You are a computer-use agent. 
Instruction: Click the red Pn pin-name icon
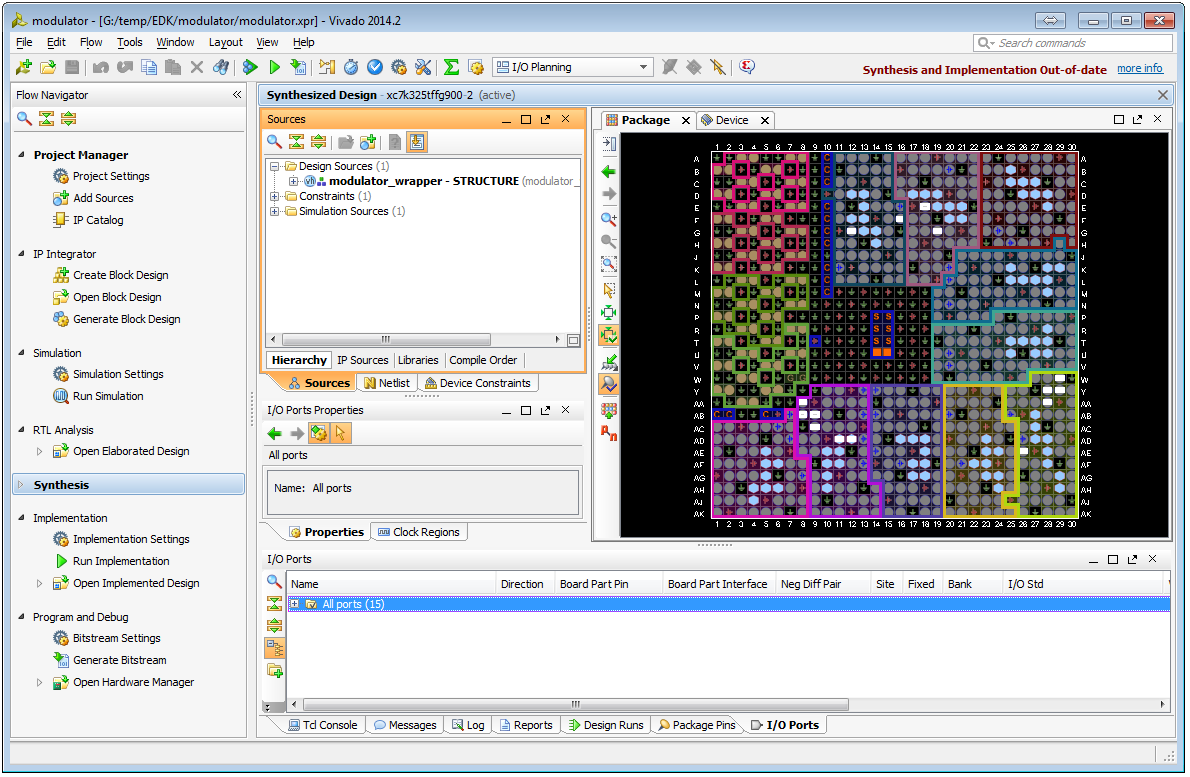click(x=609, y=433)
